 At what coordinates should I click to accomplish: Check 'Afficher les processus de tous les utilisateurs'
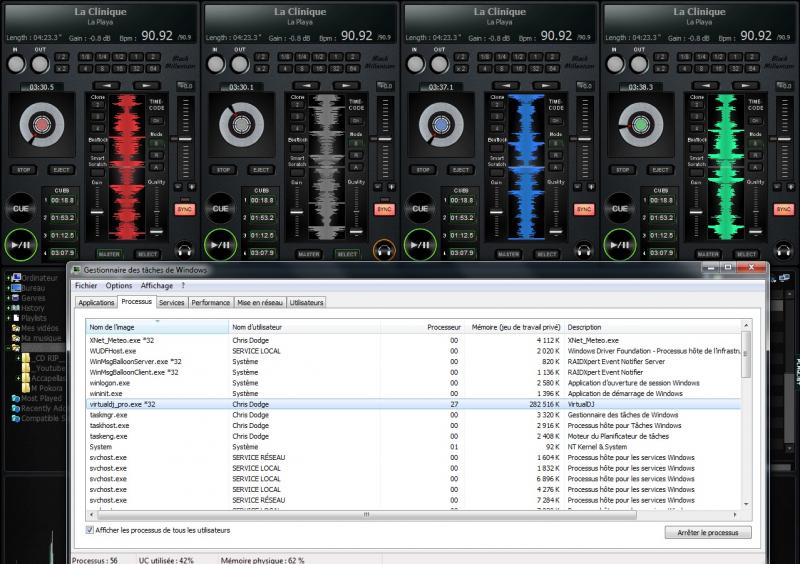91,529
